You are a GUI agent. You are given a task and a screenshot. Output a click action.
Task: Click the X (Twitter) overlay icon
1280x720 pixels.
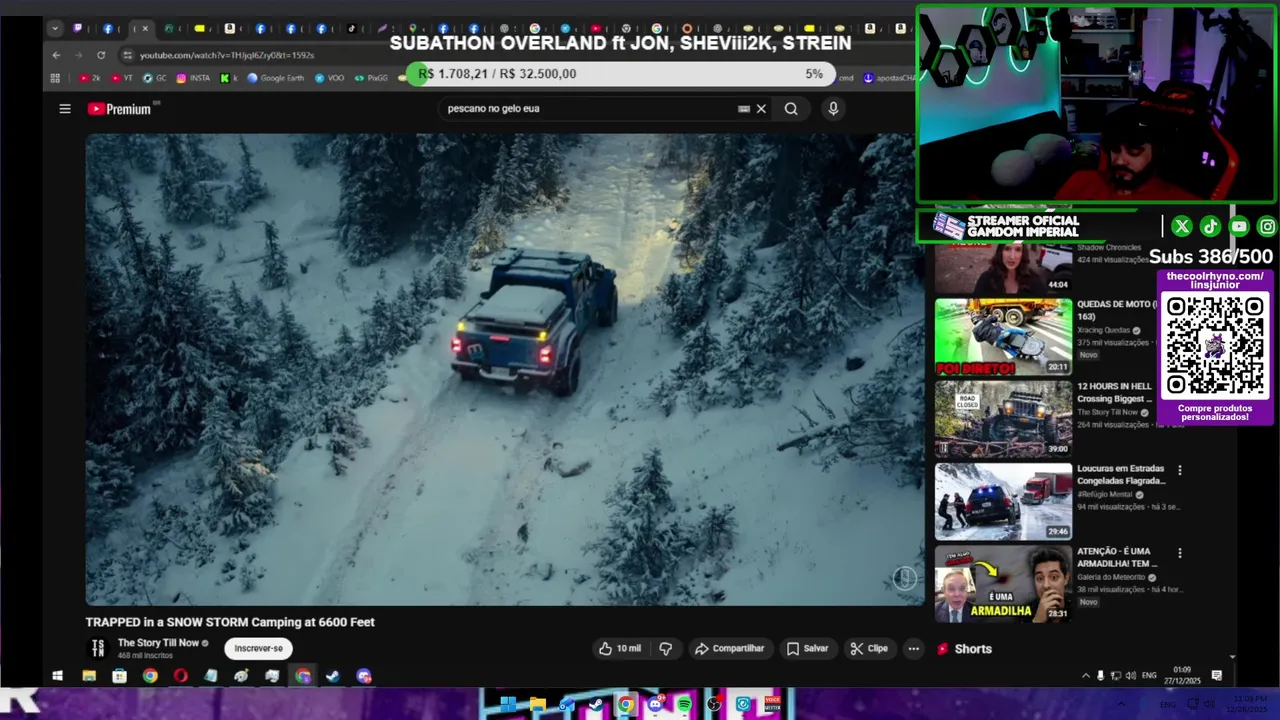1182,227
